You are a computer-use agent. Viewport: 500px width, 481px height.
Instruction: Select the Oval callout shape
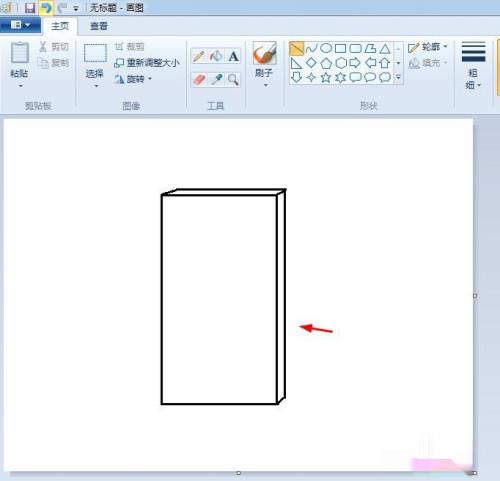coord(370,77)
